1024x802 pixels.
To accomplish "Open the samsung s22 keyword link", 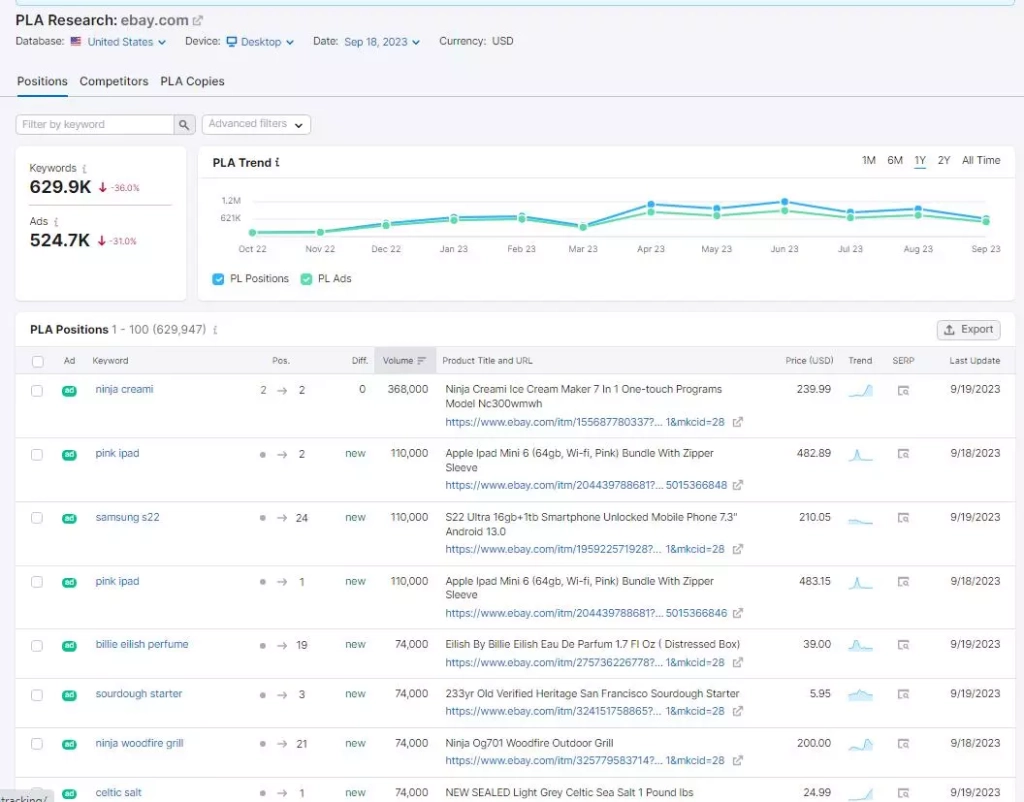I will 127,517.
